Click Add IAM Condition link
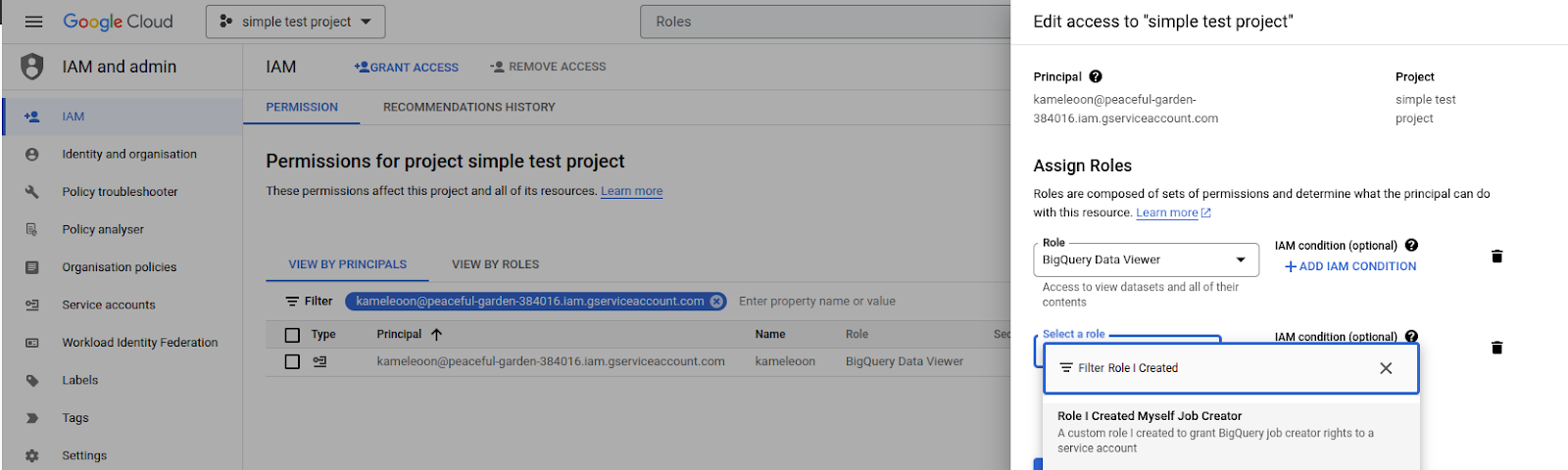Viewport: 1568px width, 470px height. pyautogui.click(x=1350, y=266)
